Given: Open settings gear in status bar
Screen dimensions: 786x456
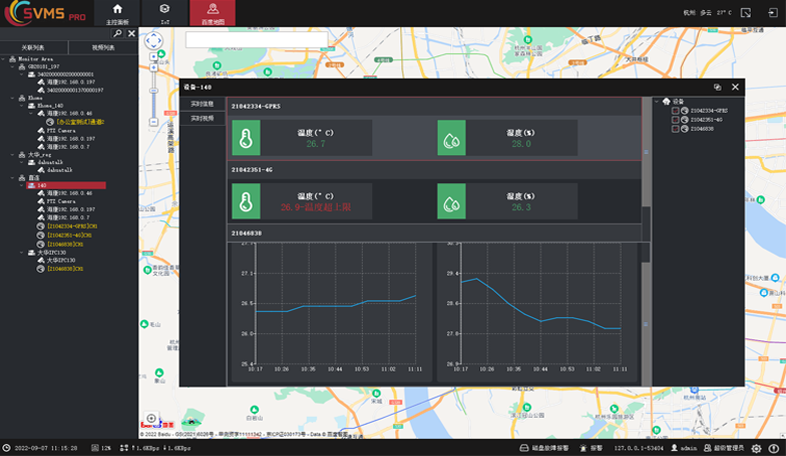Looking at the screenshot, I should pyautogui.click(x=756, y=448).
